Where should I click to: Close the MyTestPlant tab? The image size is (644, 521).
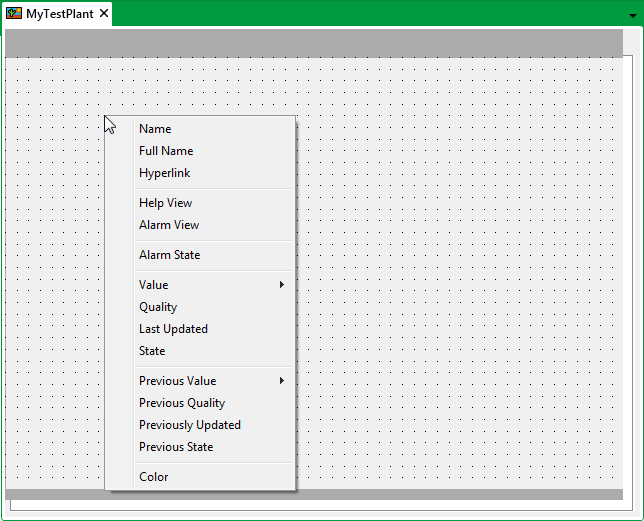tap(104, 14)
